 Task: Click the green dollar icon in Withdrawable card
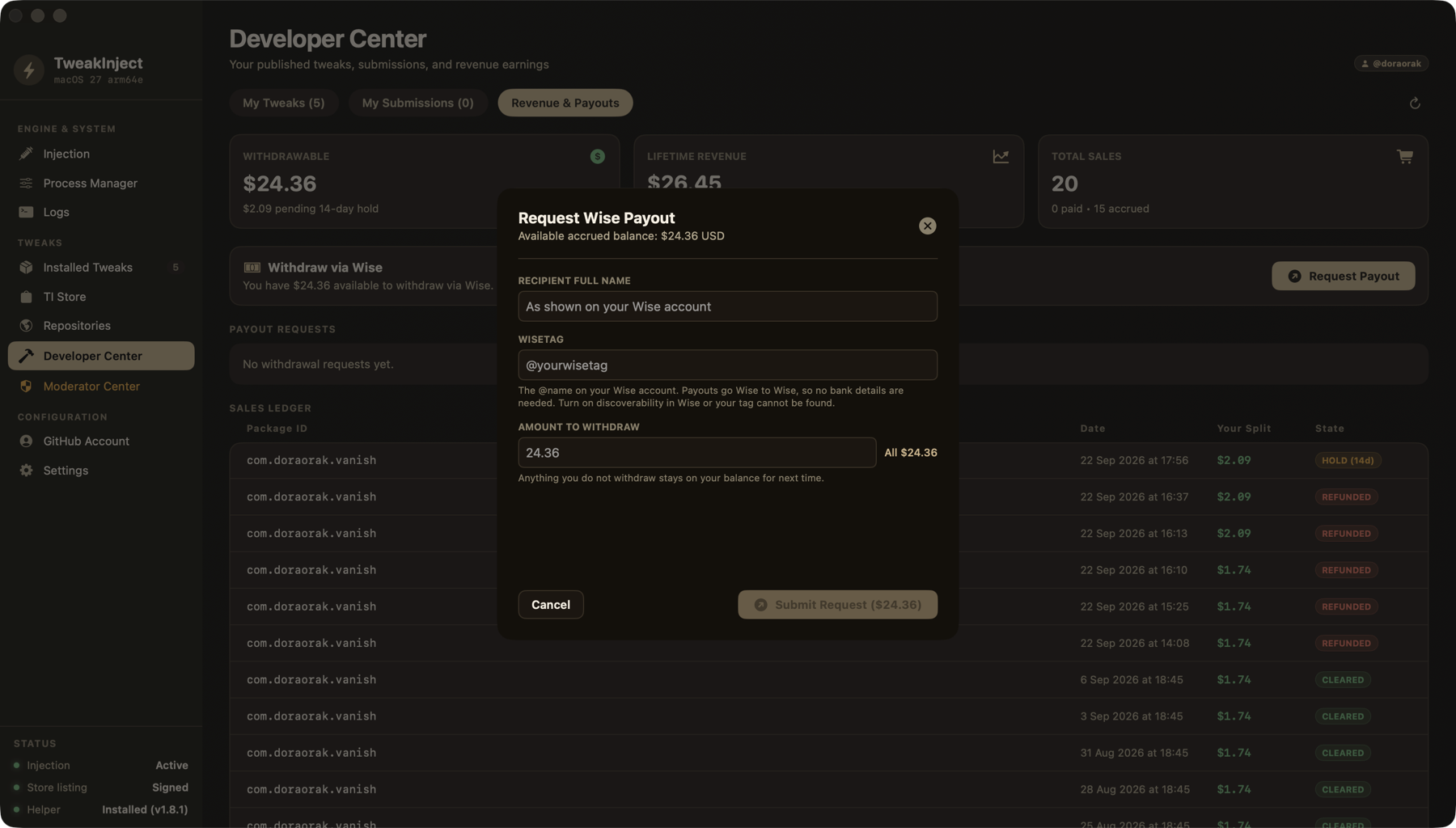coord(597,156)
